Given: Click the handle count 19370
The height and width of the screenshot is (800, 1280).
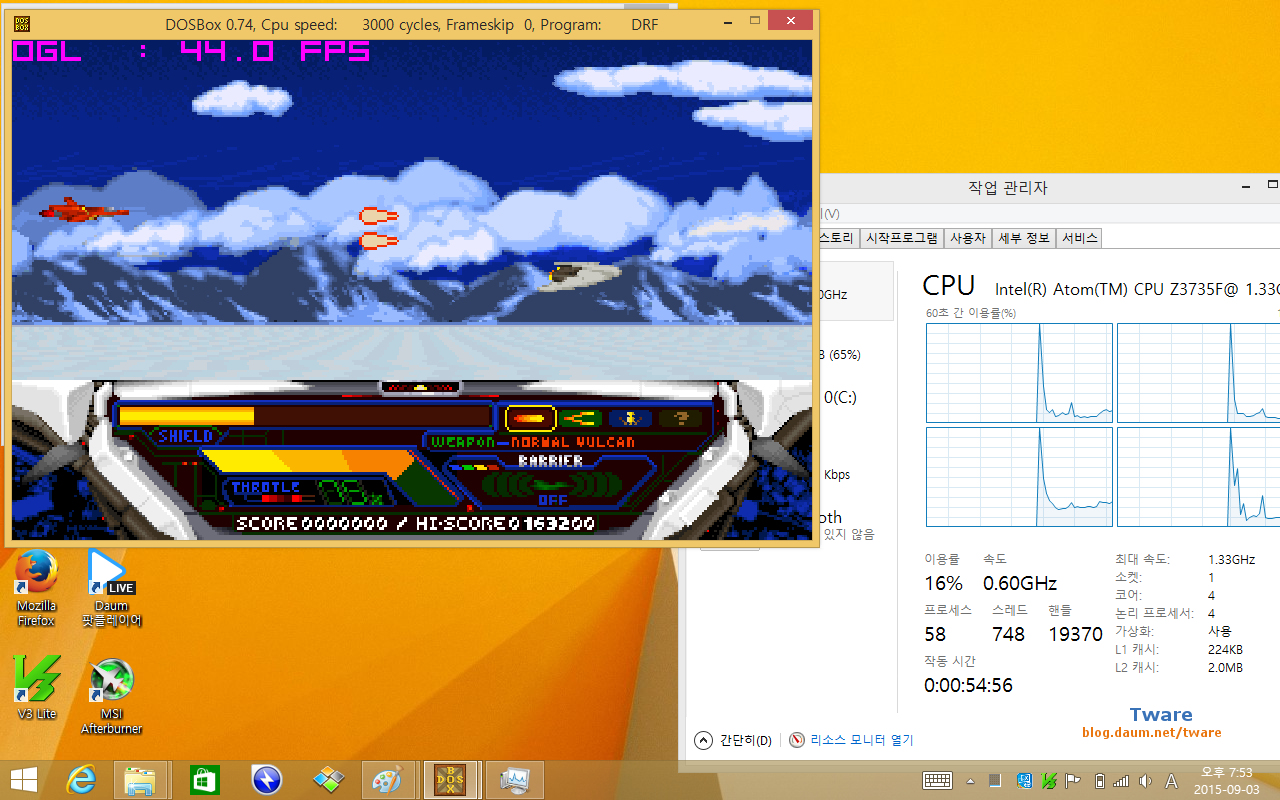Looking at the screenshot, I should pos(1075,634).
